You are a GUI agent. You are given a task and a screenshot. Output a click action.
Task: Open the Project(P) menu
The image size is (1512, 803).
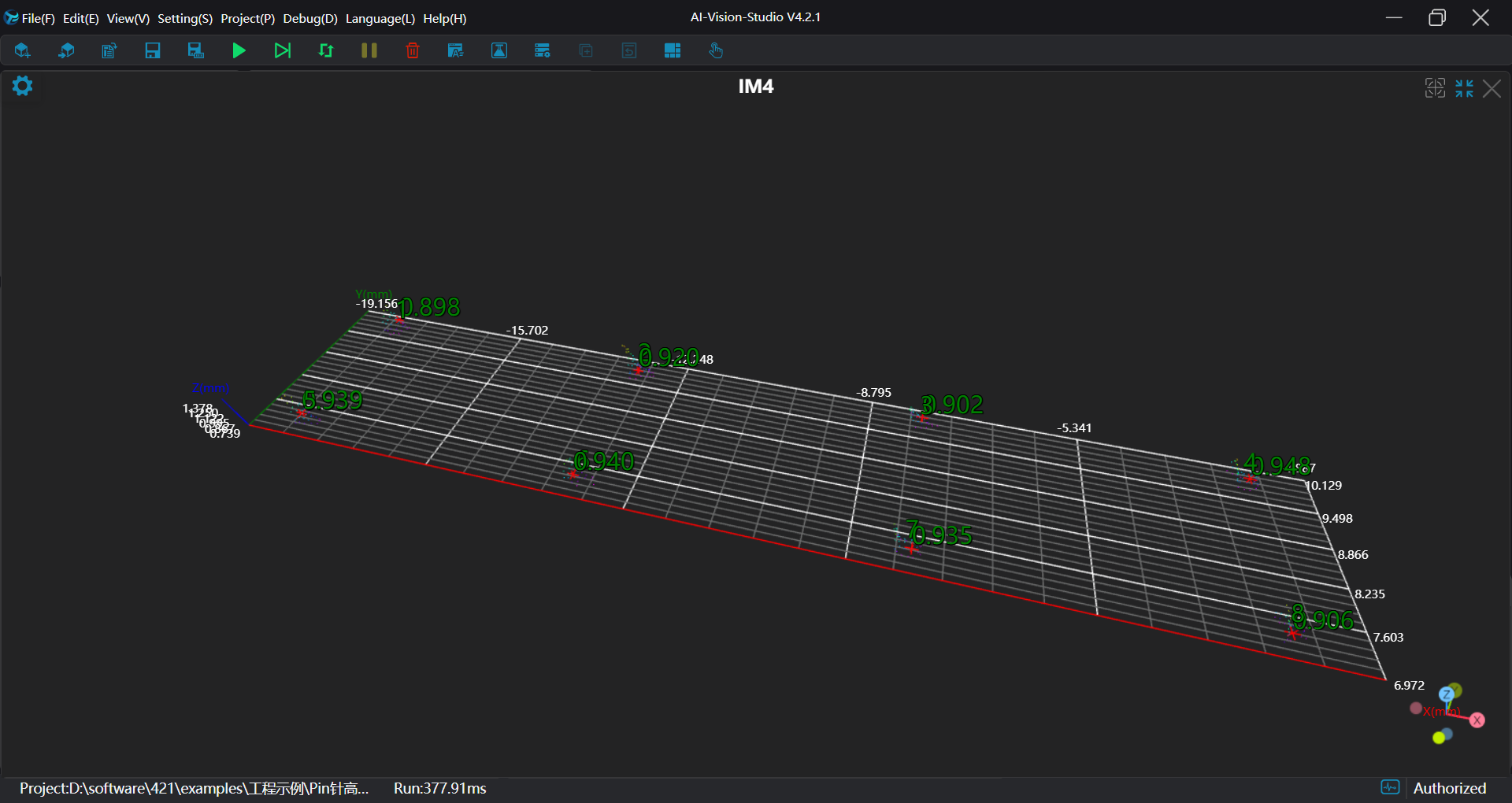pyautogui.click(x=247, y=18)
